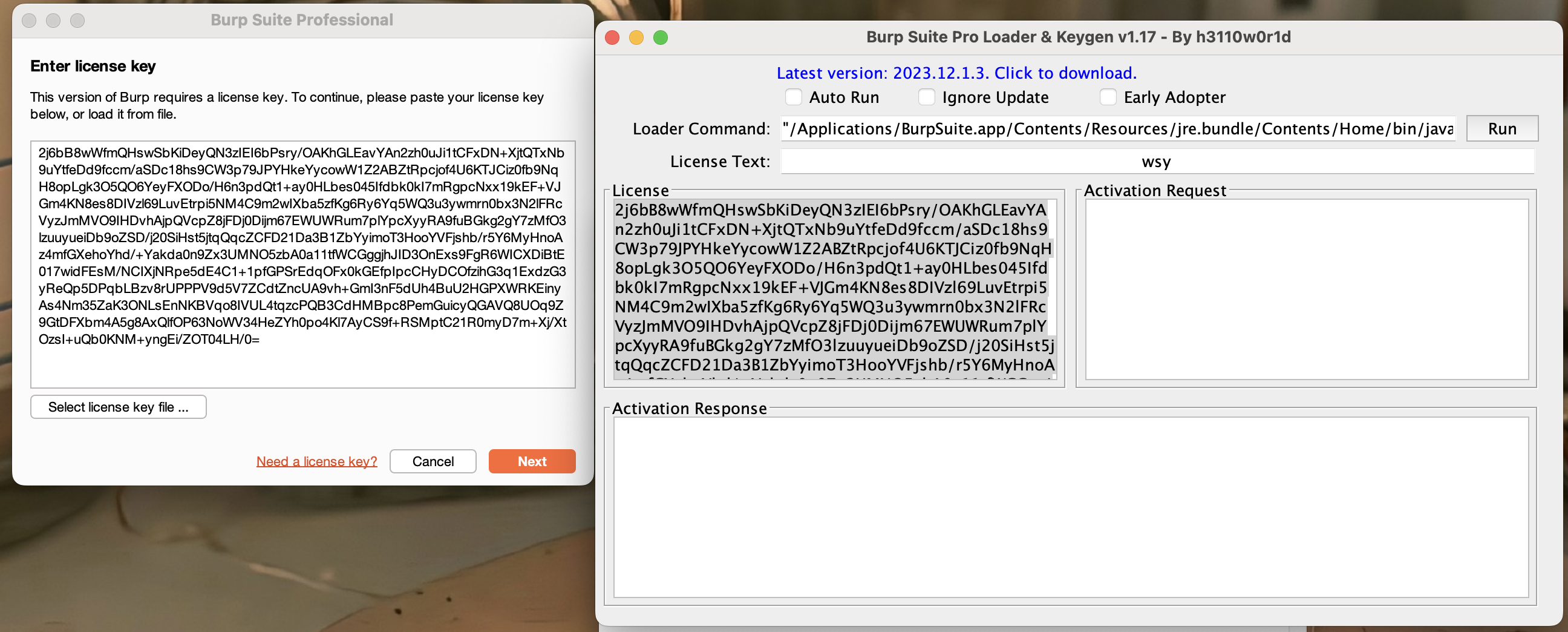Click the Burp Suite Professional title bar

pos(302,20)
